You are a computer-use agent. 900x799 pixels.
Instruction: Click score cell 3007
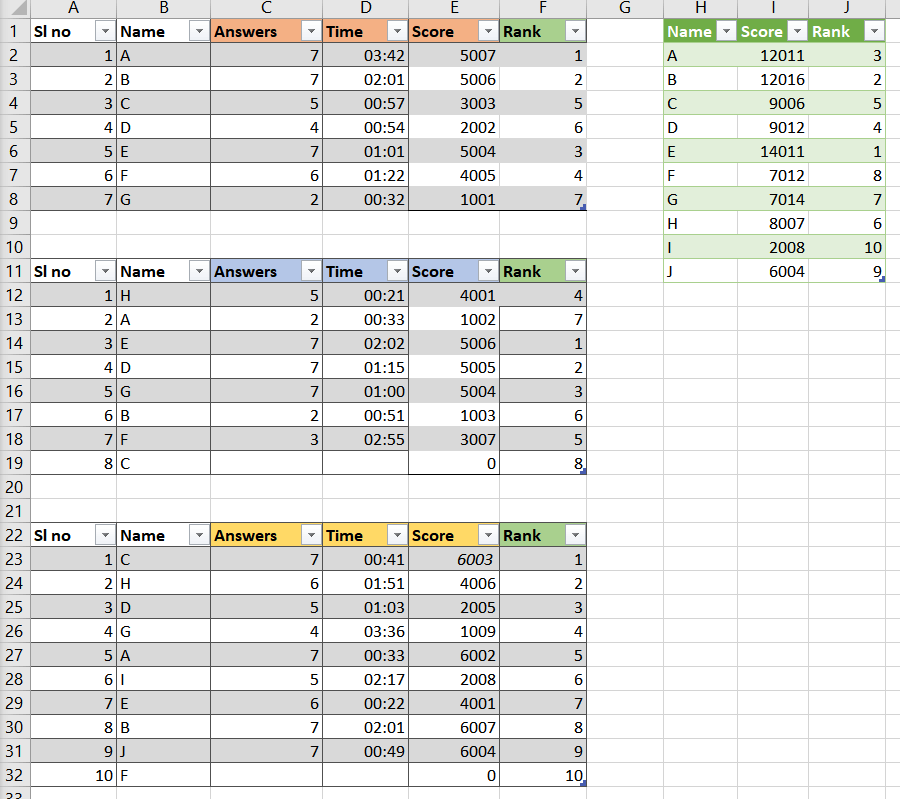(454, 439)
